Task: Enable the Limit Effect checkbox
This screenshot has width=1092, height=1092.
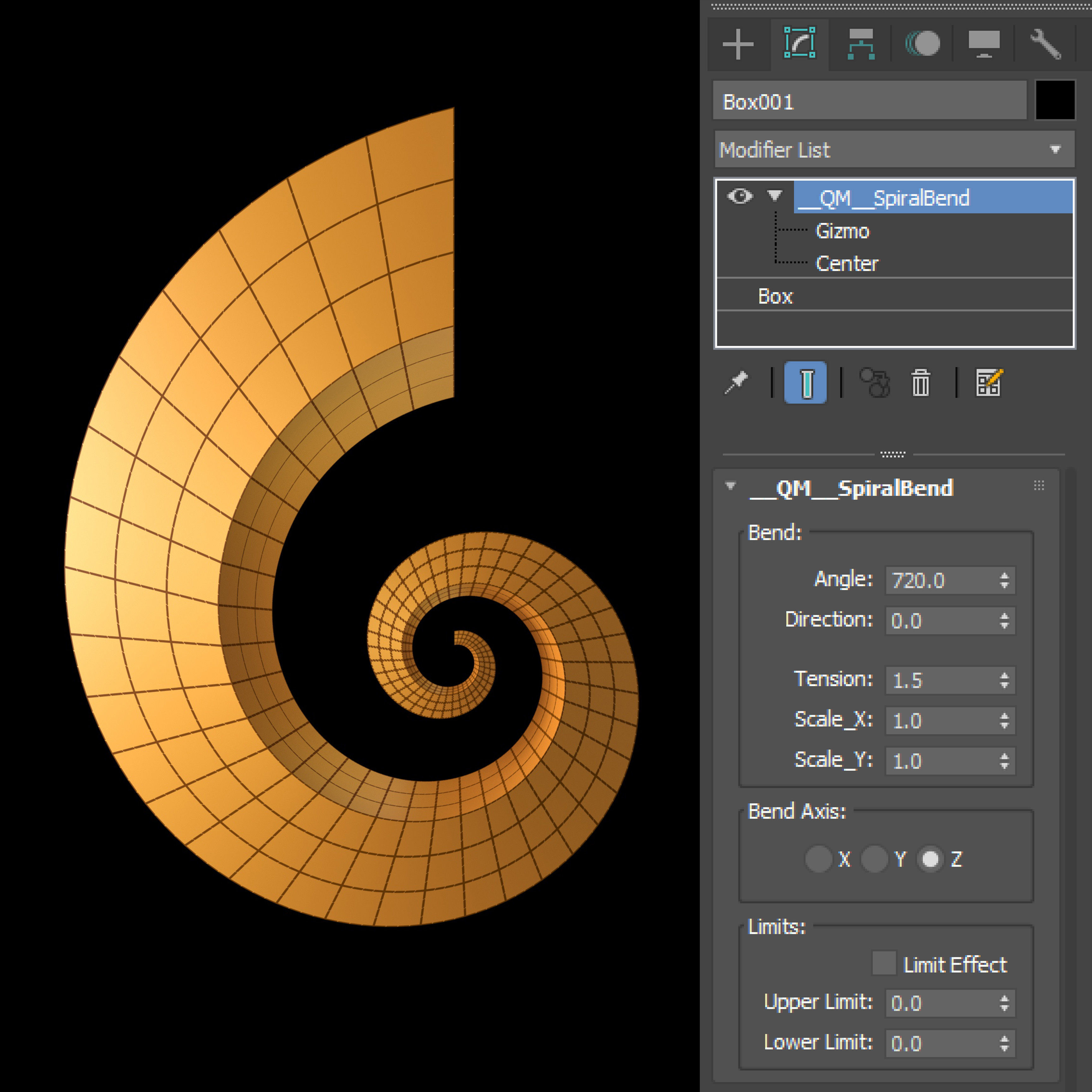Action: (884, 963)
